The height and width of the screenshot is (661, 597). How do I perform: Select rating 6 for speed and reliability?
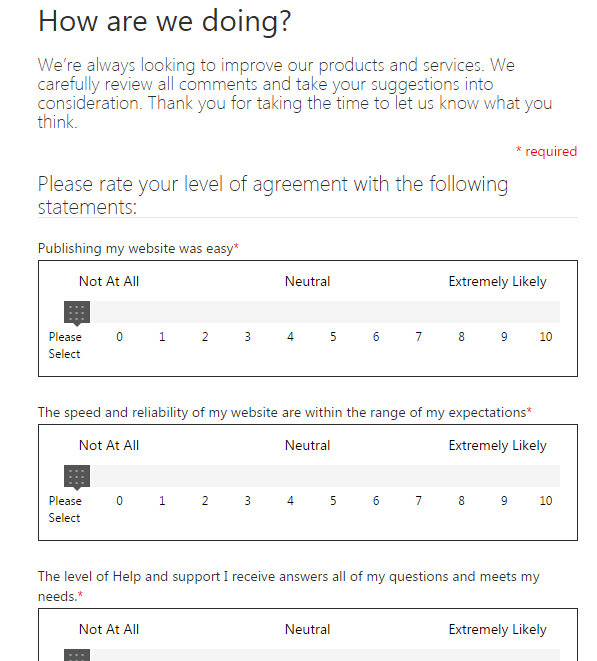click(376, 500)
